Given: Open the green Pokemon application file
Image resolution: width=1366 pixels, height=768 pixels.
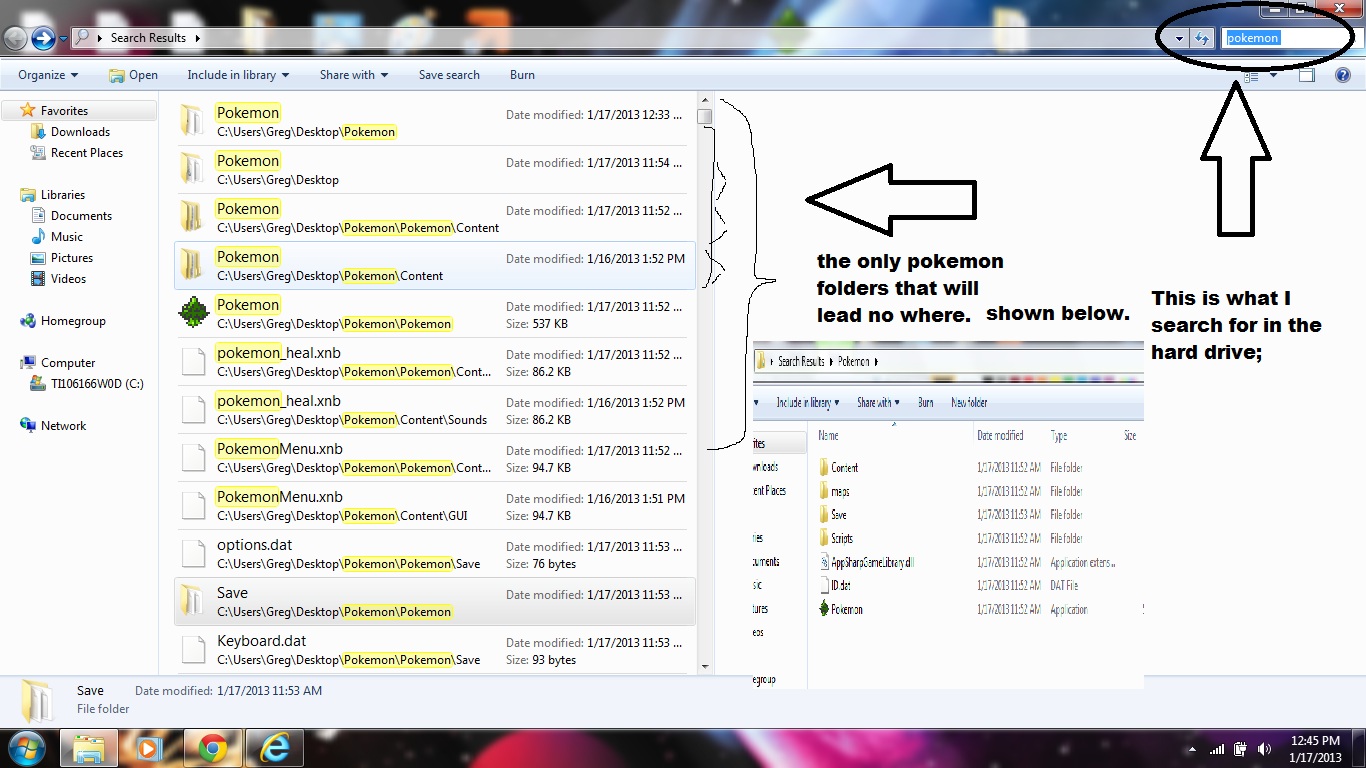Looking at the screenshot, I should [192, 314].
